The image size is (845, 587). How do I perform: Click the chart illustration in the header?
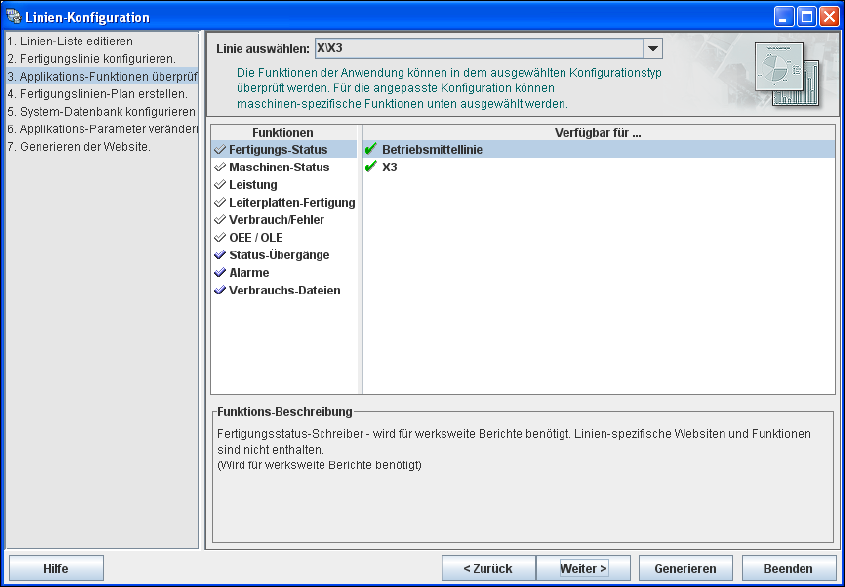click(x=787, y=73)
